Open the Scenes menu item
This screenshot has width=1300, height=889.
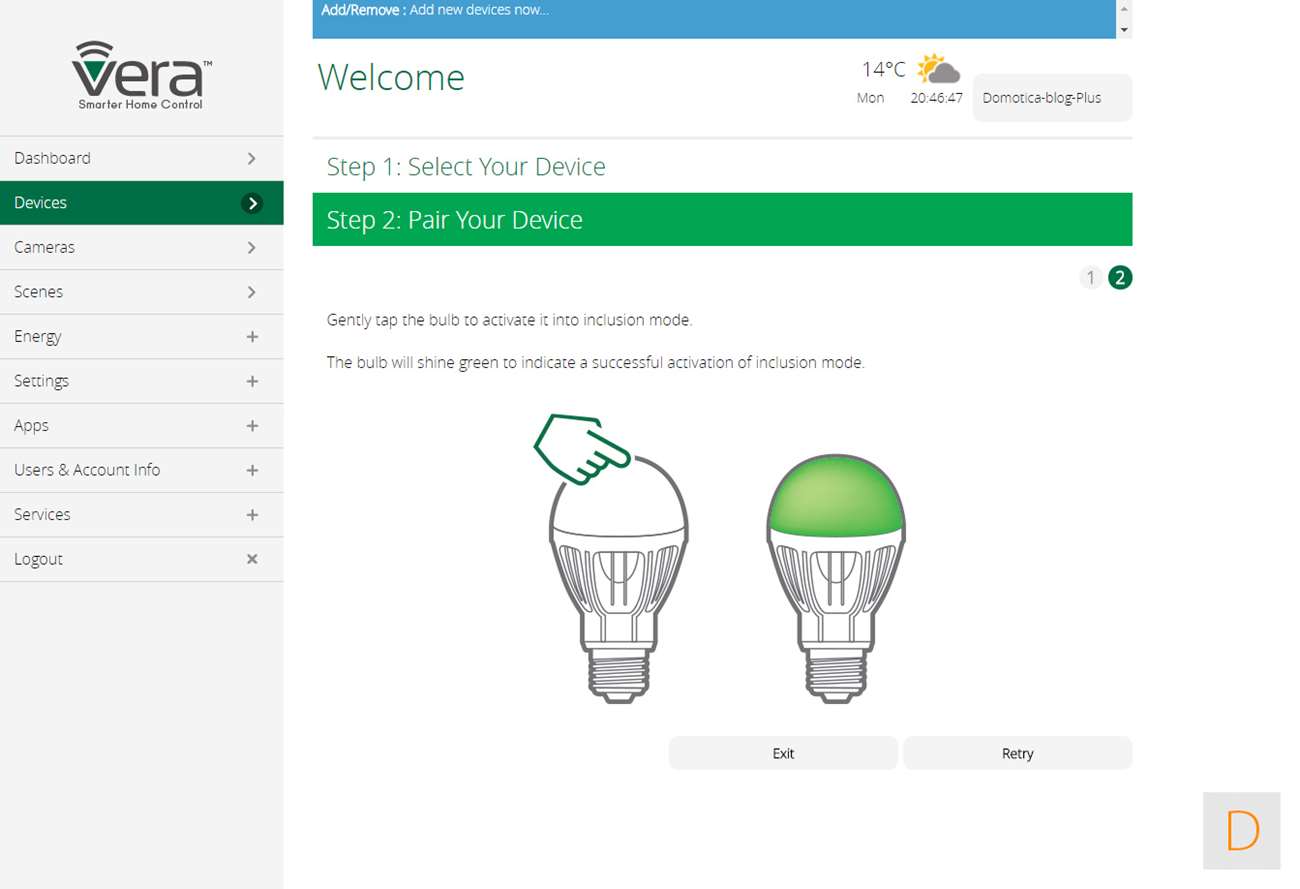[141, 292]
